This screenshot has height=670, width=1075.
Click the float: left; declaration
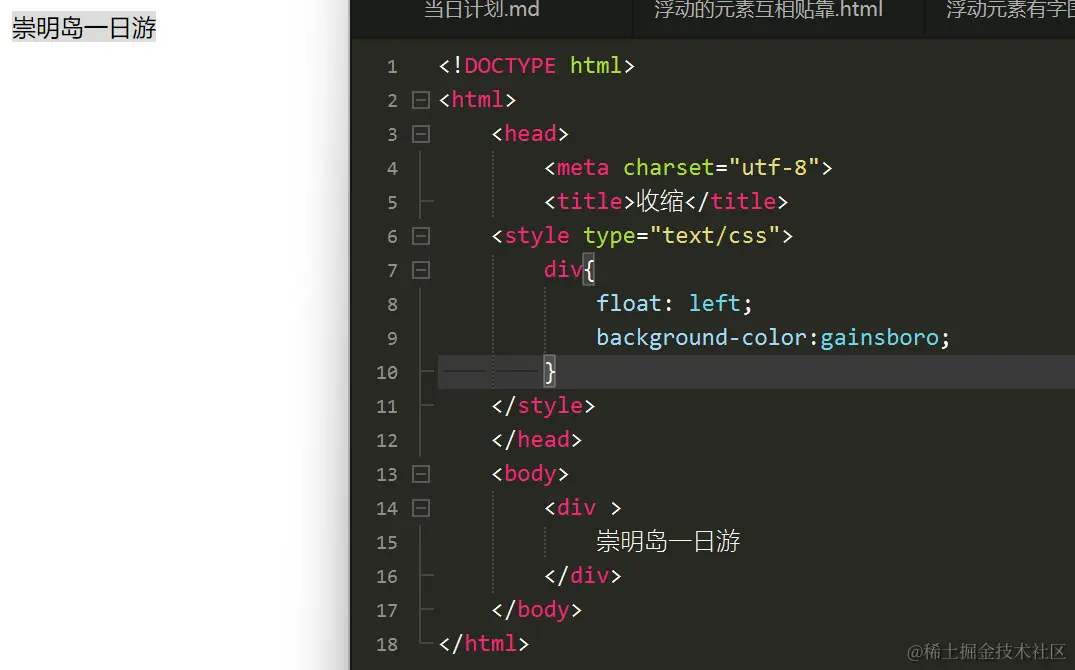point(674,303)
